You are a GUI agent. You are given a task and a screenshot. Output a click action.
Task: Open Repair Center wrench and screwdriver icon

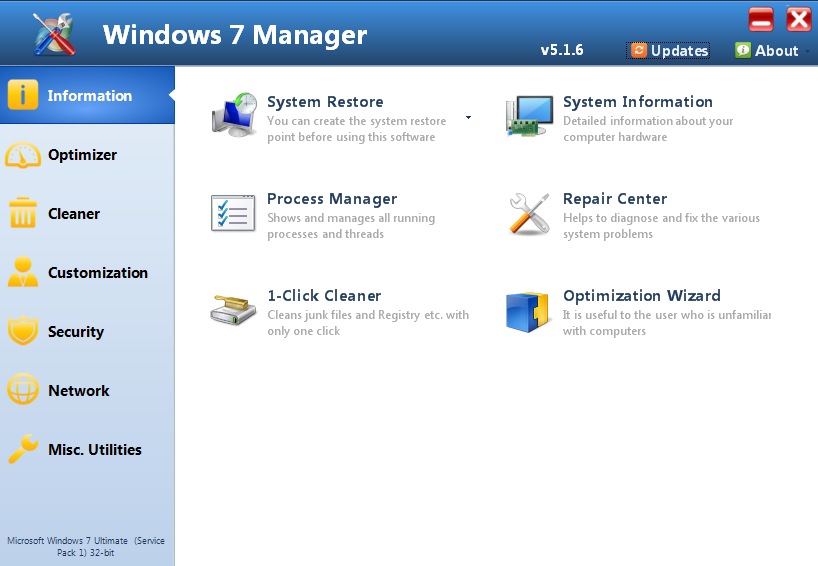[529, 214]
